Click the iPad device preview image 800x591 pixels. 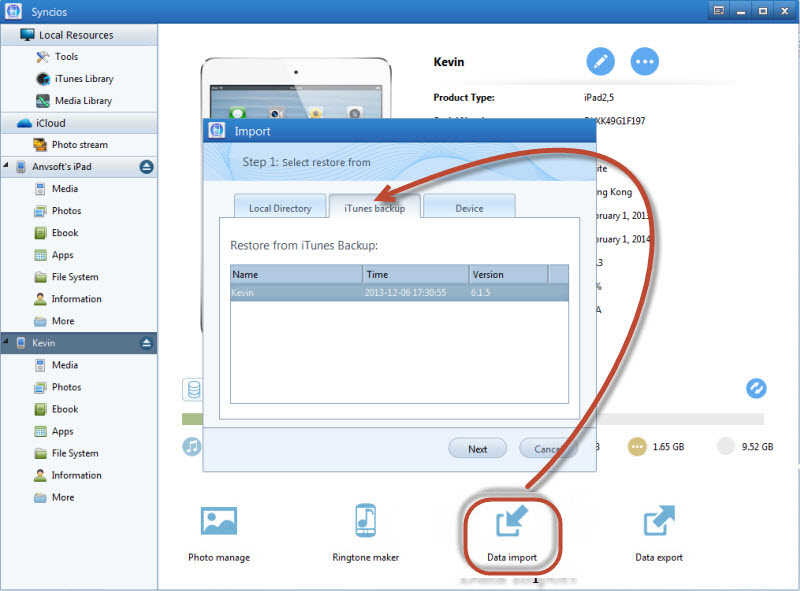pyautogui.click(x=296, y=88)
